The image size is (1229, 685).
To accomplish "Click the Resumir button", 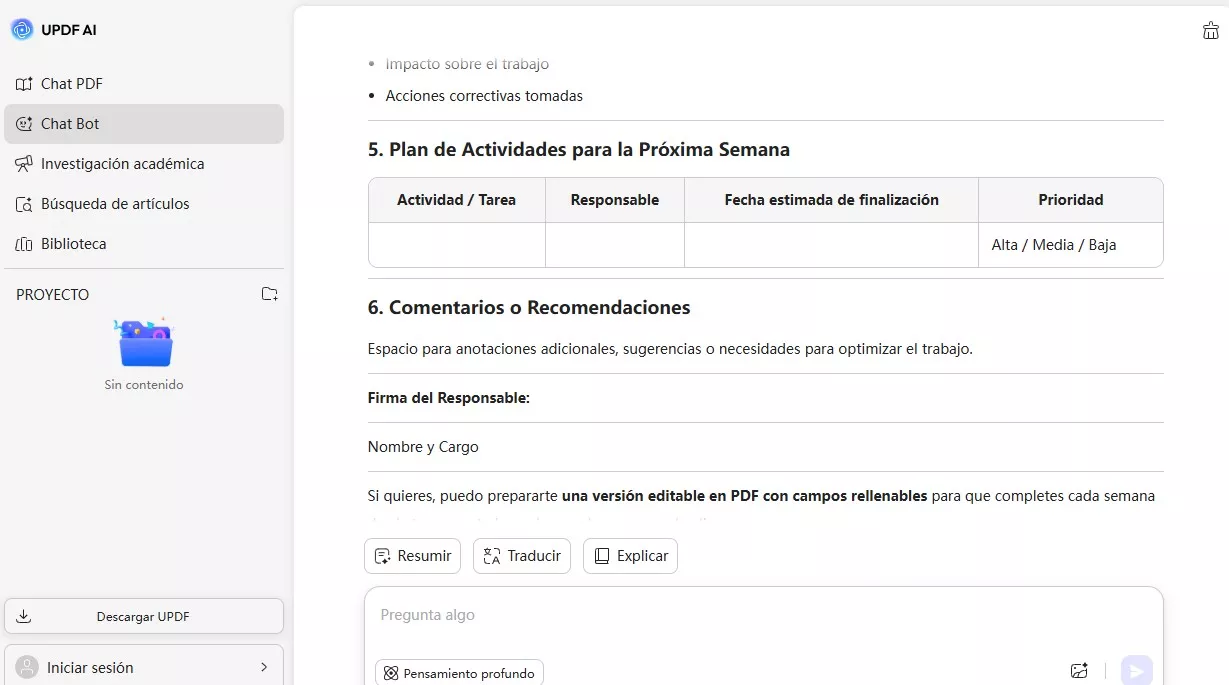I will (x=412, y=556).
